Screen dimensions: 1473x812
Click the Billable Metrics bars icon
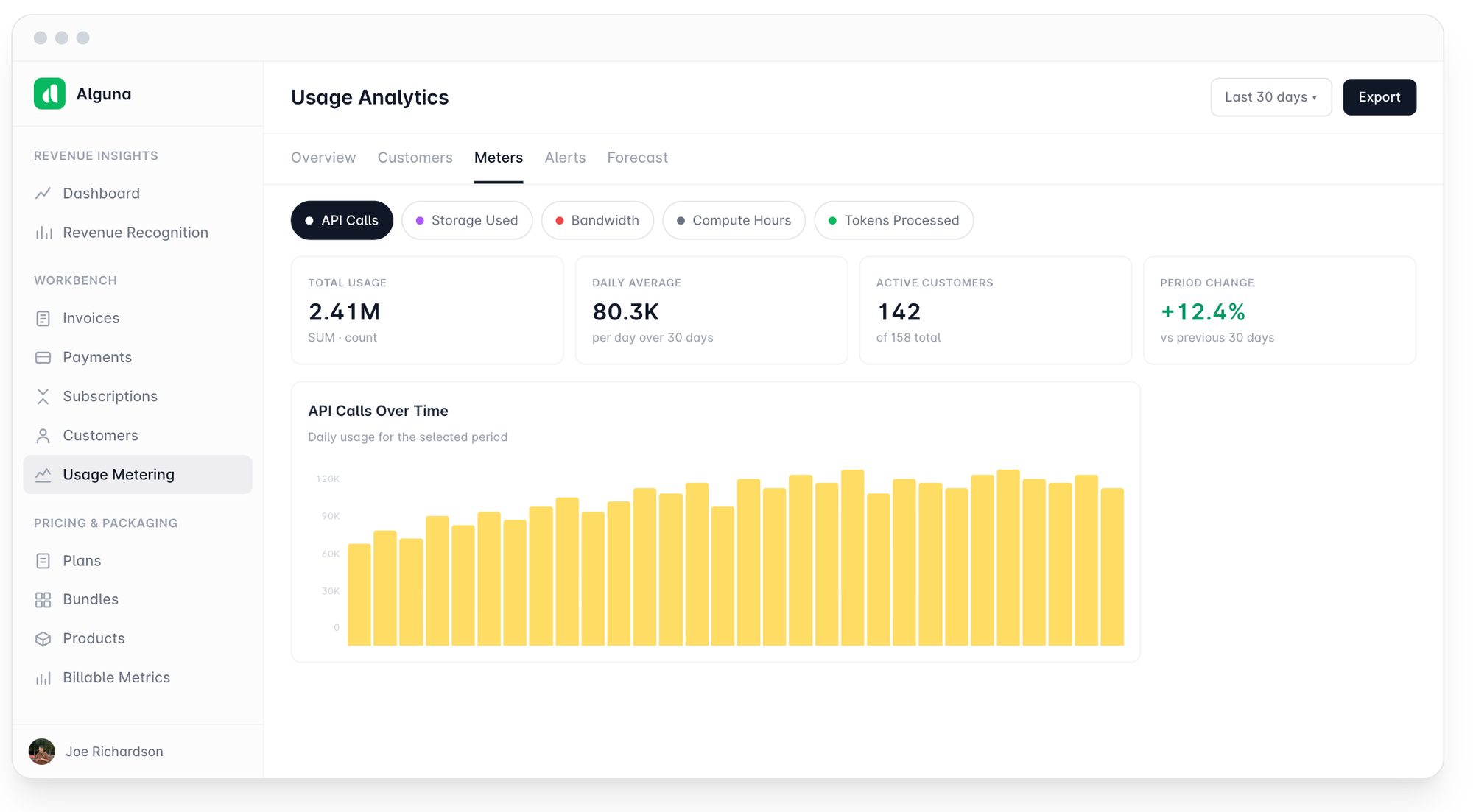coord(43,678)
